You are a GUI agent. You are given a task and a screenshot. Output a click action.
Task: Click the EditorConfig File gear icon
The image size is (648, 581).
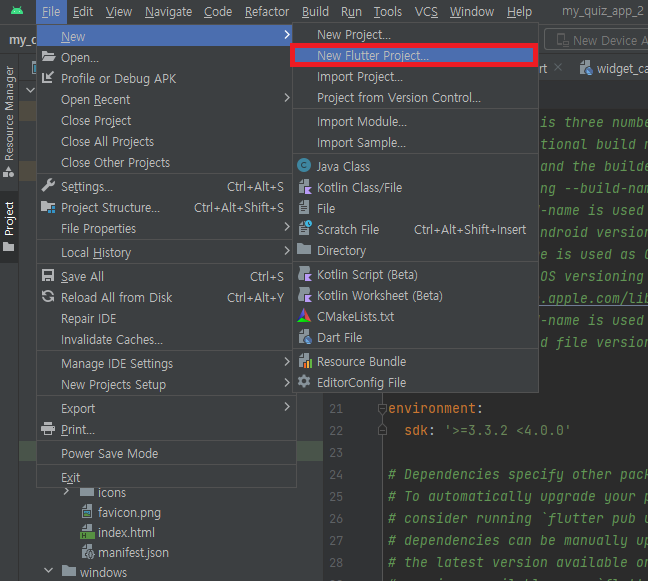coord(304,381)
